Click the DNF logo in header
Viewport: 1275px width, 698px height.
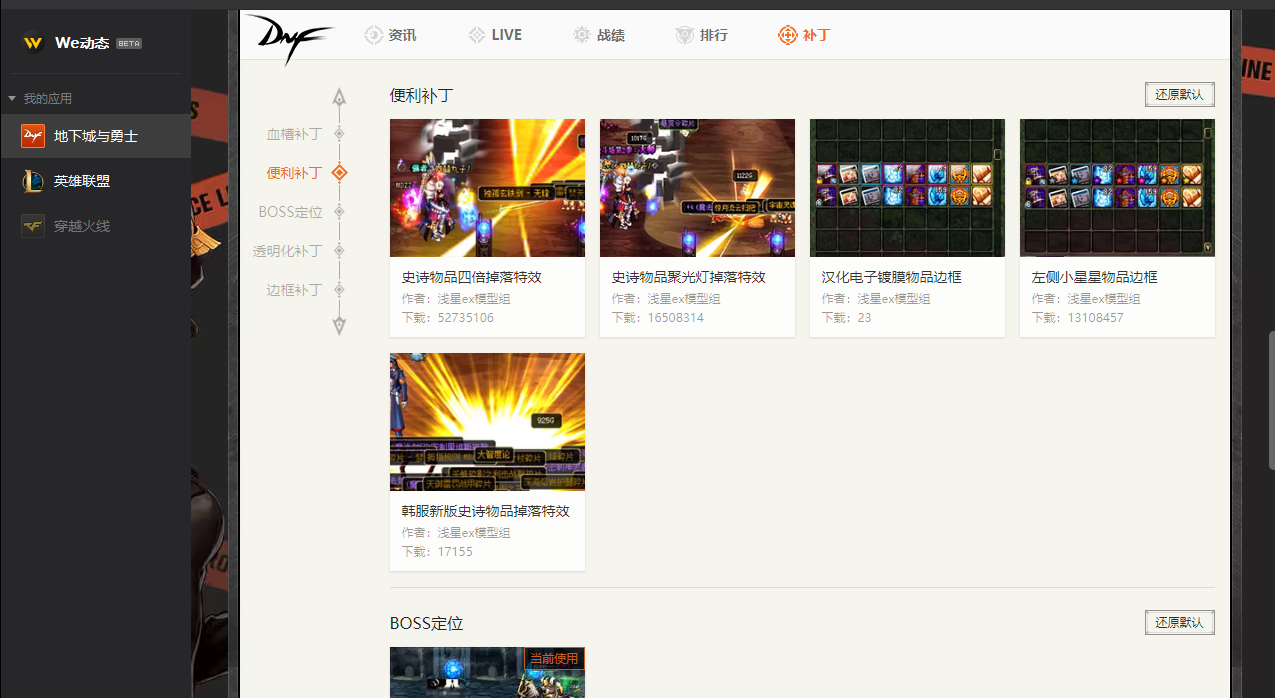(288, 38)
